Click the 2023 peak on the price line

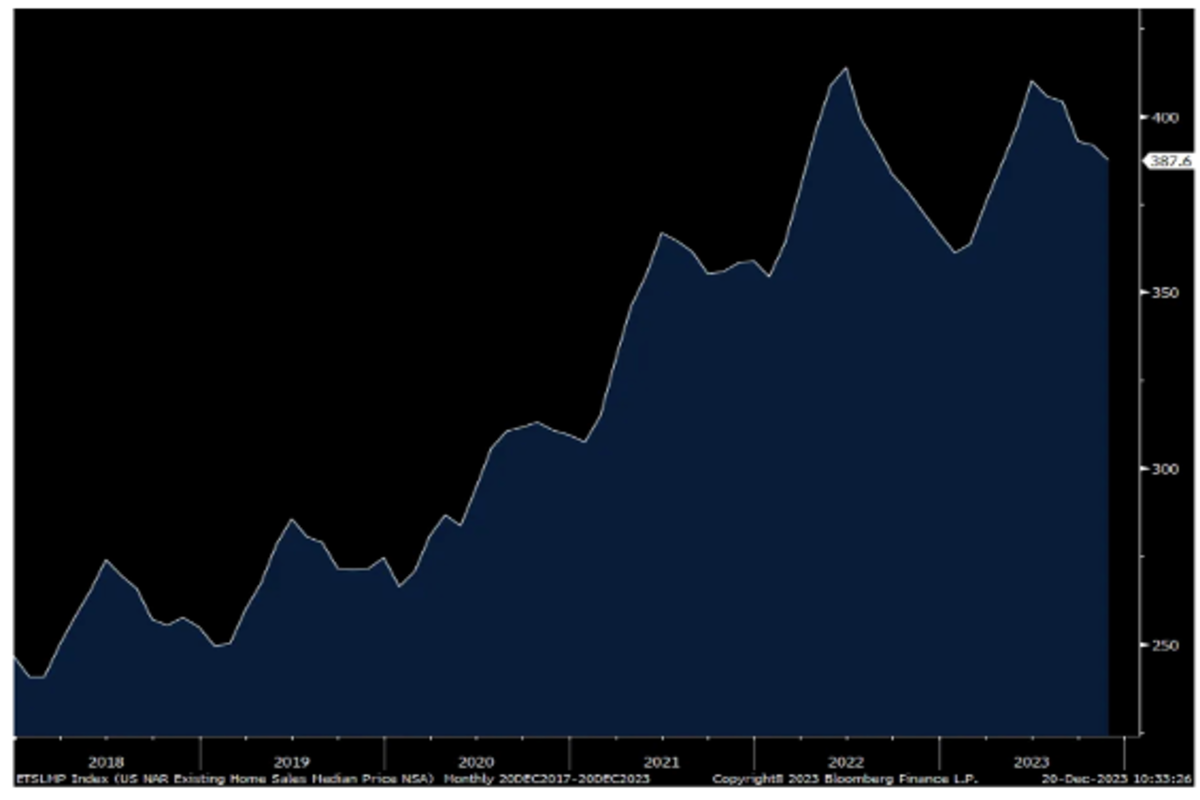pyautogui.click(x=1032, y=81)
